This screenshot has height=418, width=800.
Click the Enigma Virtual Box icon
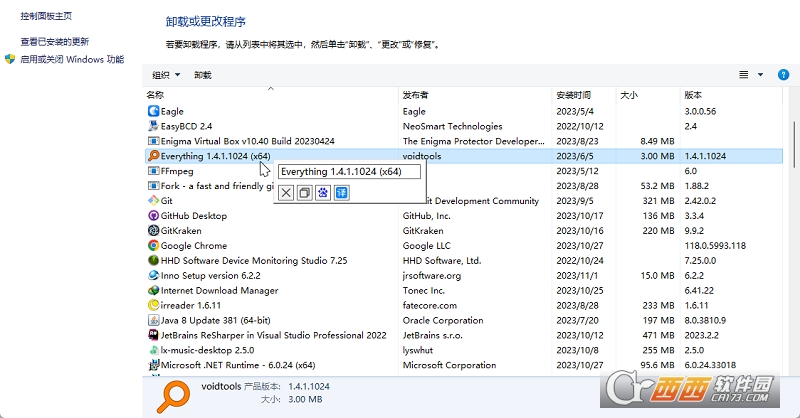pyautogui.click(x=153, y=141)
